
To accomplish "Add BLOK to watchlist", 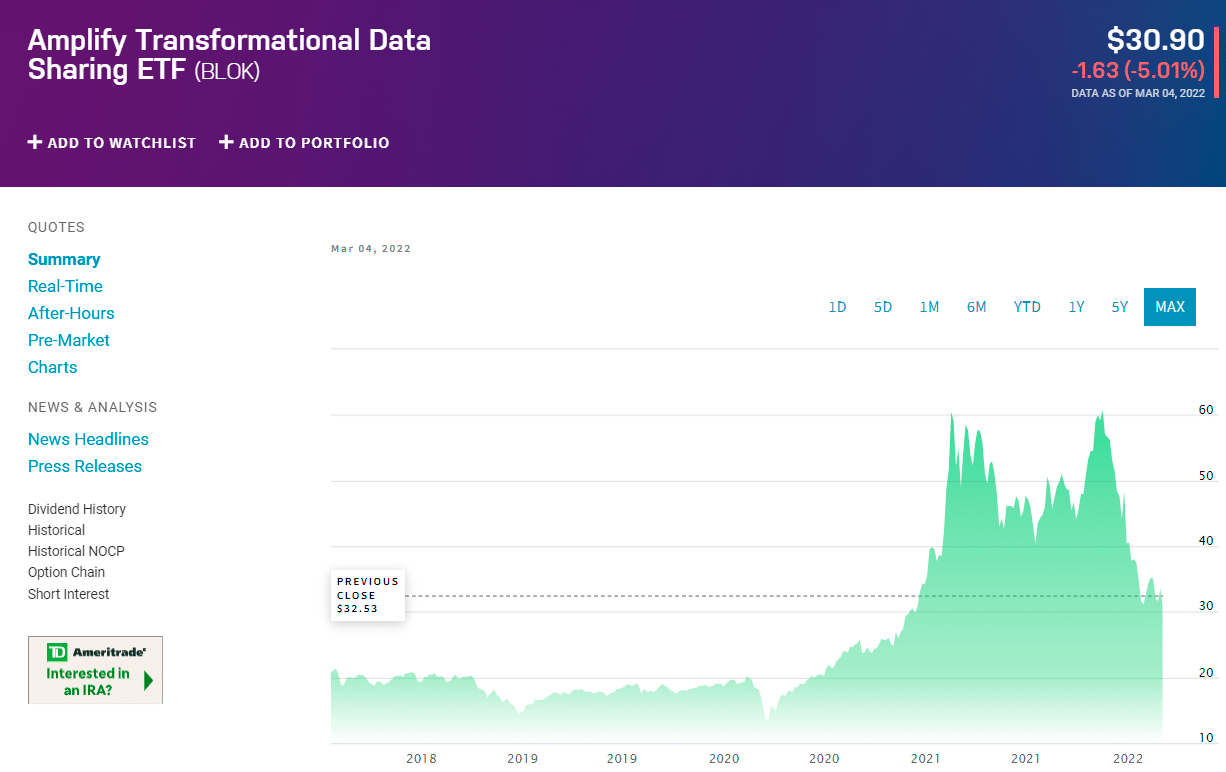I will coord(112,142).
